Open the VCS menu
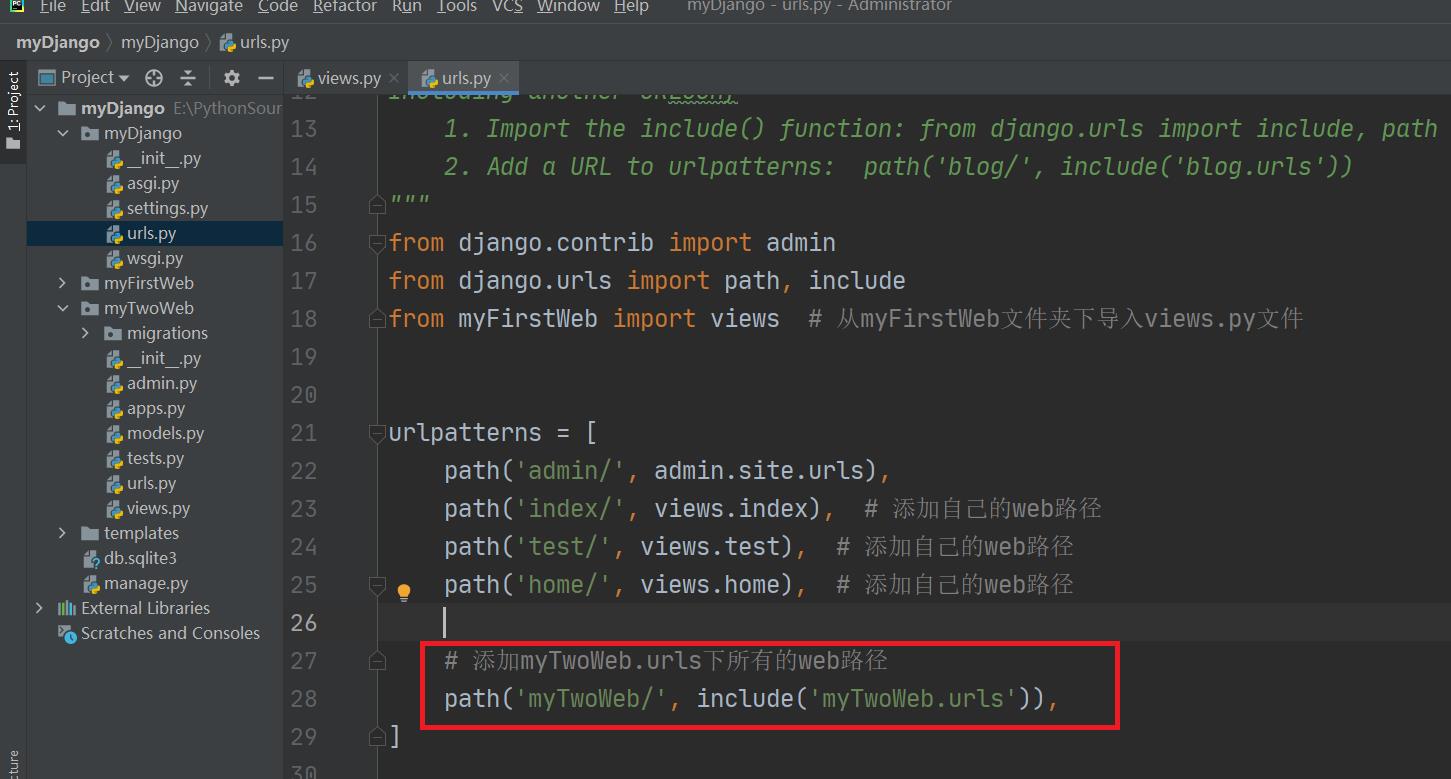Screen dimensions: 1451x779 508,6
